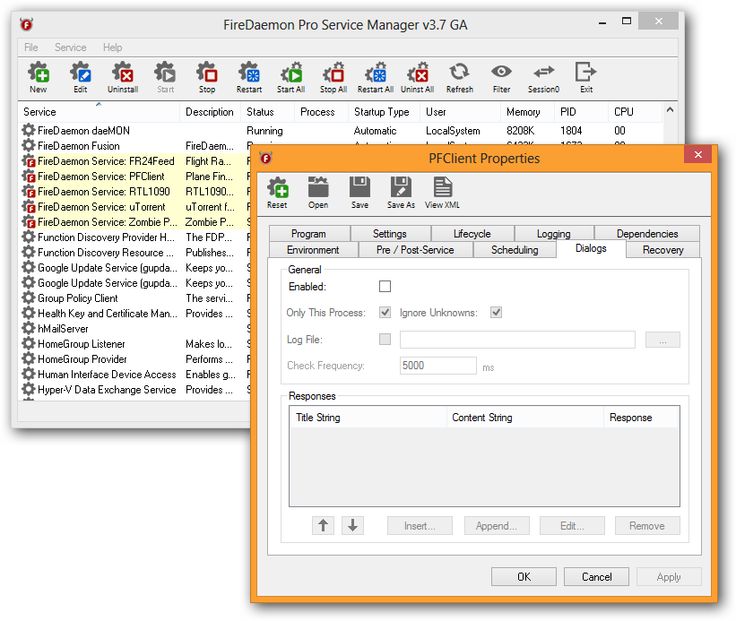Select FireDaemon Service: uTorrent row
Screen dimensions: 736x621
(101, 207)
